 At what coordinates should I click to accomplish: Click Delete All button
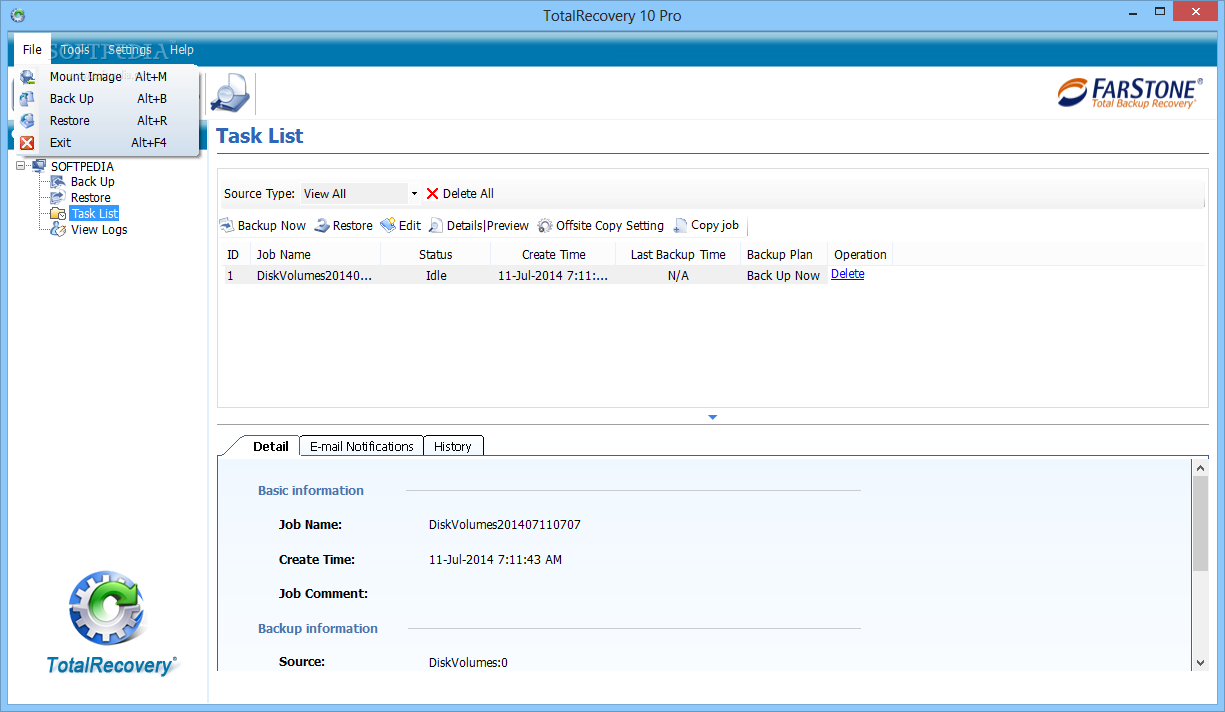460,194
